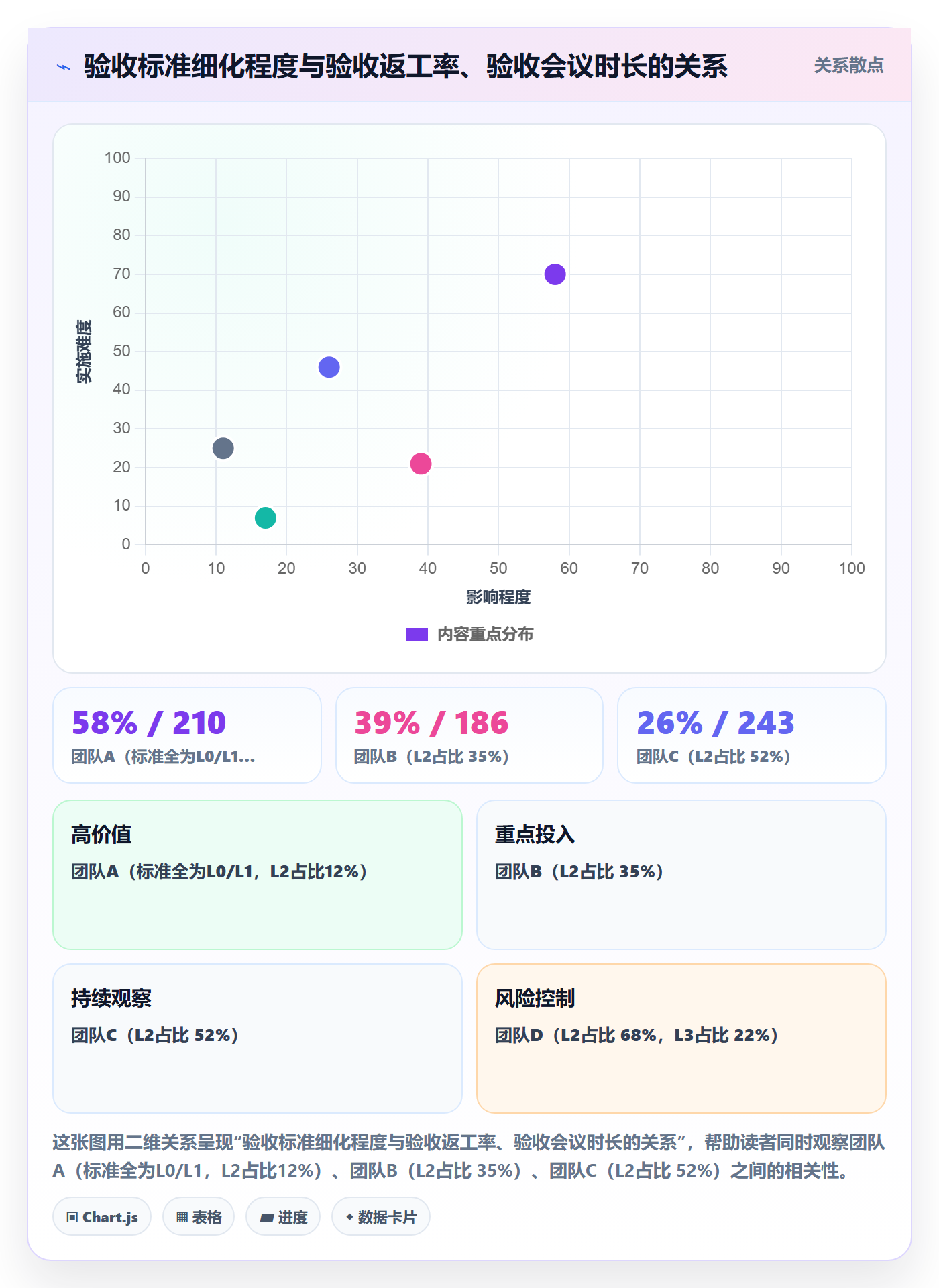Click the Chart.js tag
Screen dimensions: 939x1288
[x=102, y=1217]
